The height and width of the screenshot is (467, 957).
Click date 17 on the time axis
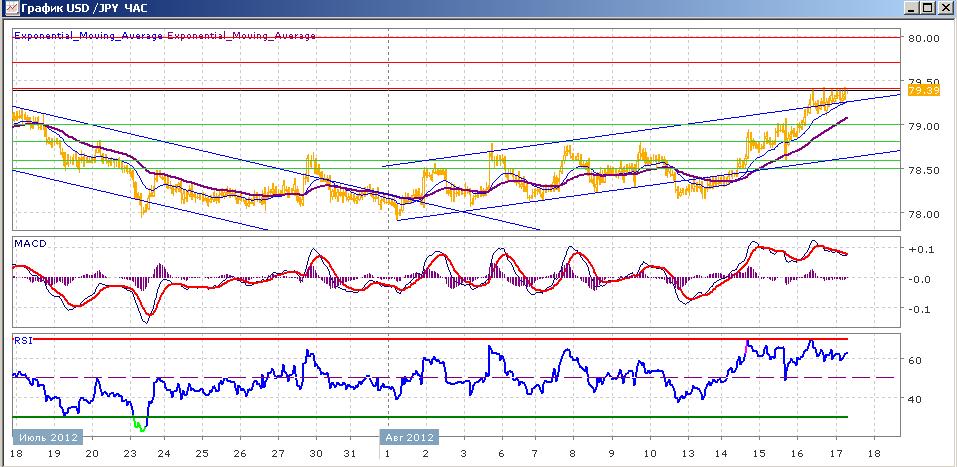click(837, 455)
